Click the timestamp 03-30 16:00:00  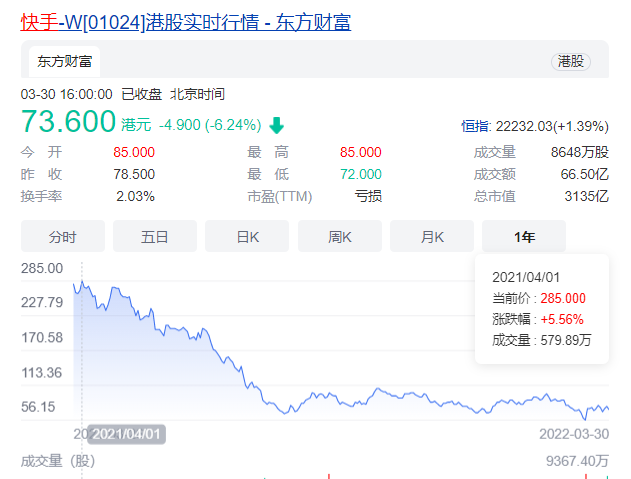(x=66, y=95)
